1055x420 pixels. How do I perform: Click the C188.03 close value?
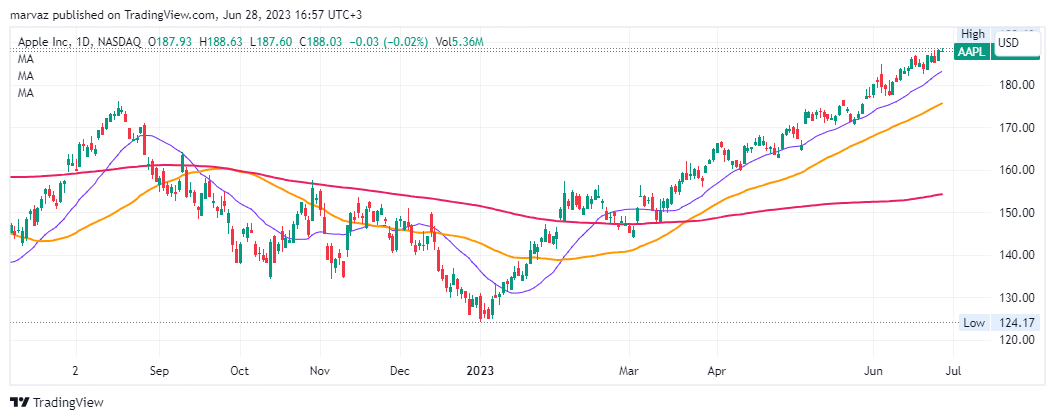coord(321,42)
